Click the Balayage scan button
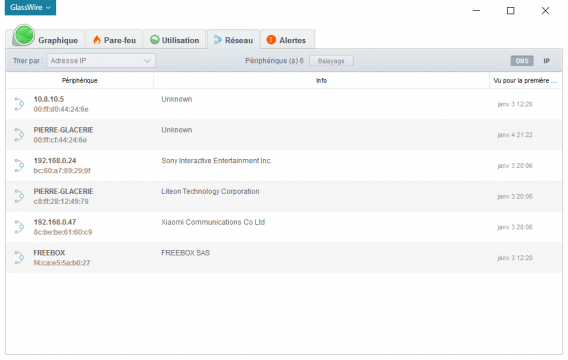 coord(331,61)
